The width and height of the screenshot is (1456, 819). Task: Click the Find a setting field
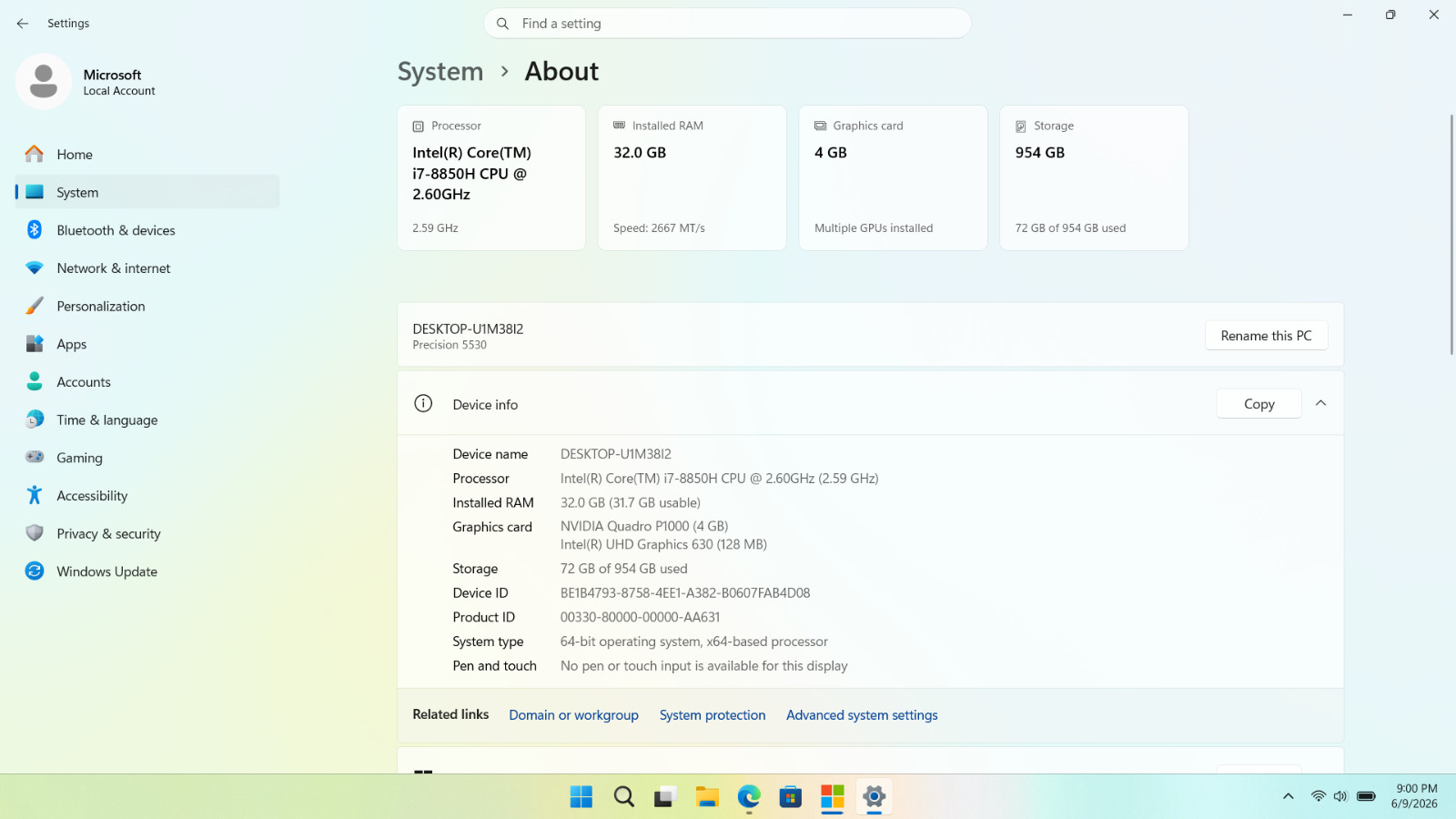tap(728, 24)
